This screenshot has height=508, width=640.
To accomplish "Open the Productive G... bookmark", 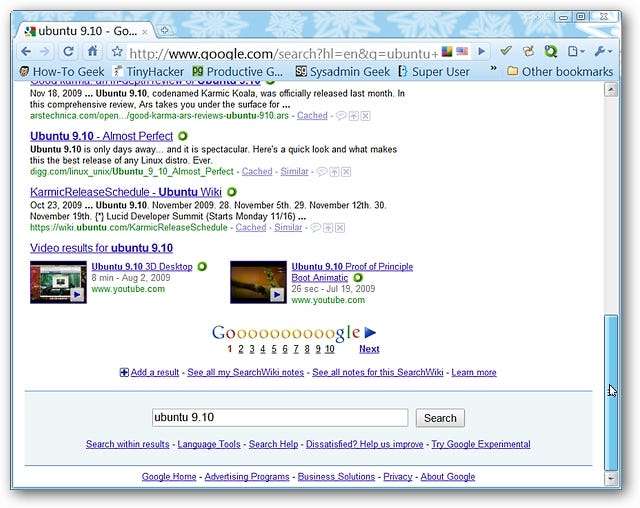I will 238,72.
